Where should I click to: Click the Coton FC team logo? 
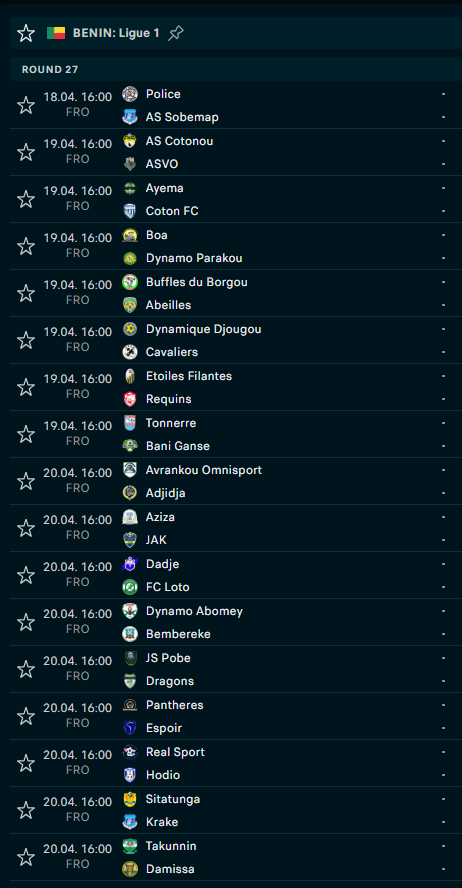130,211
